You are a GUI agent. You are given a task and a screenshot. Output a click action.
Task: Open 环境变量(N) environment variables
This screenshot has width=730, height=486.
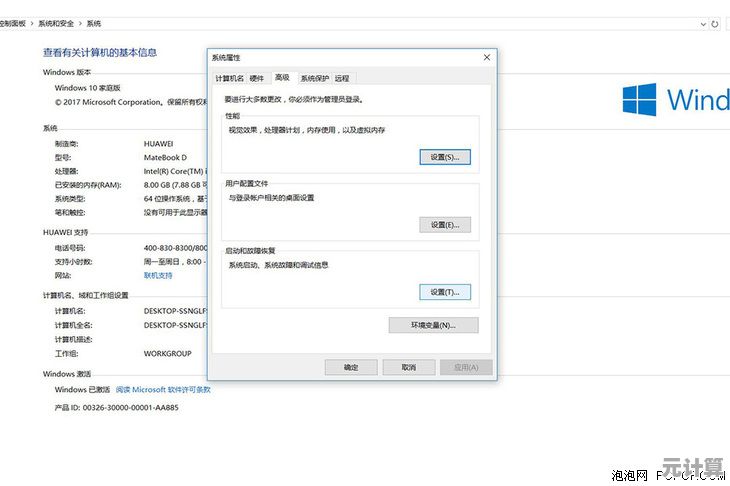coord(433,325)
